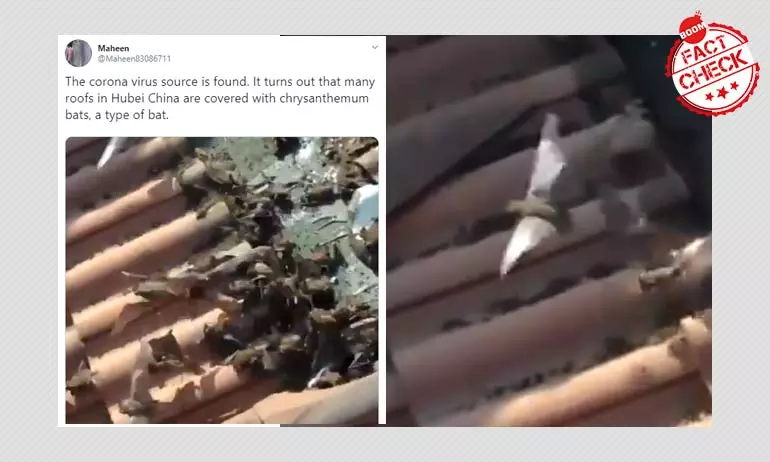
Task: Click the 'CHECK' text on the stamp
Action: pyautogui.click(x=715, y=70)
